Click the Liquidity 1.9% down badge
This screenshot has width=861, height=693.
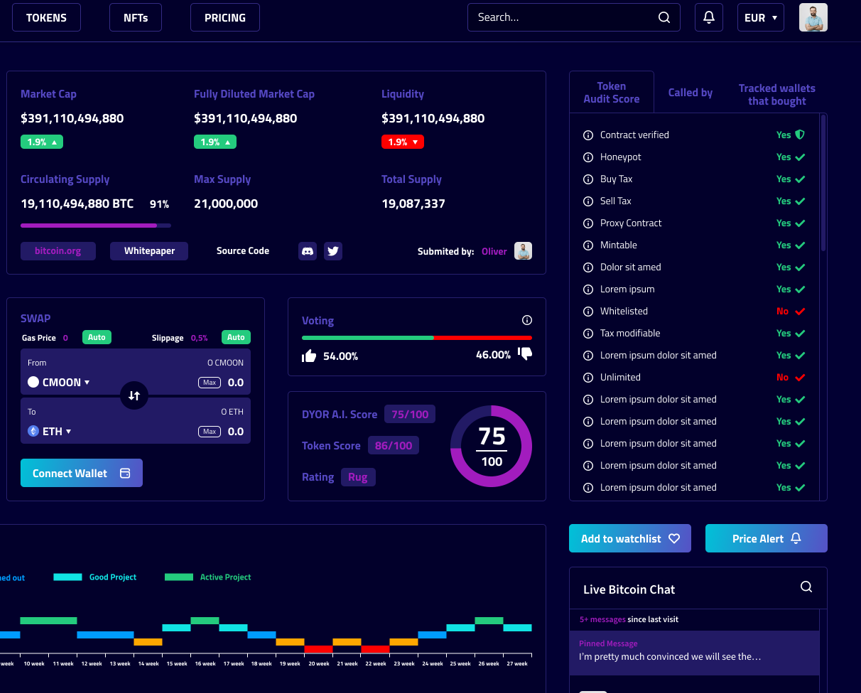tap(402, 142)
